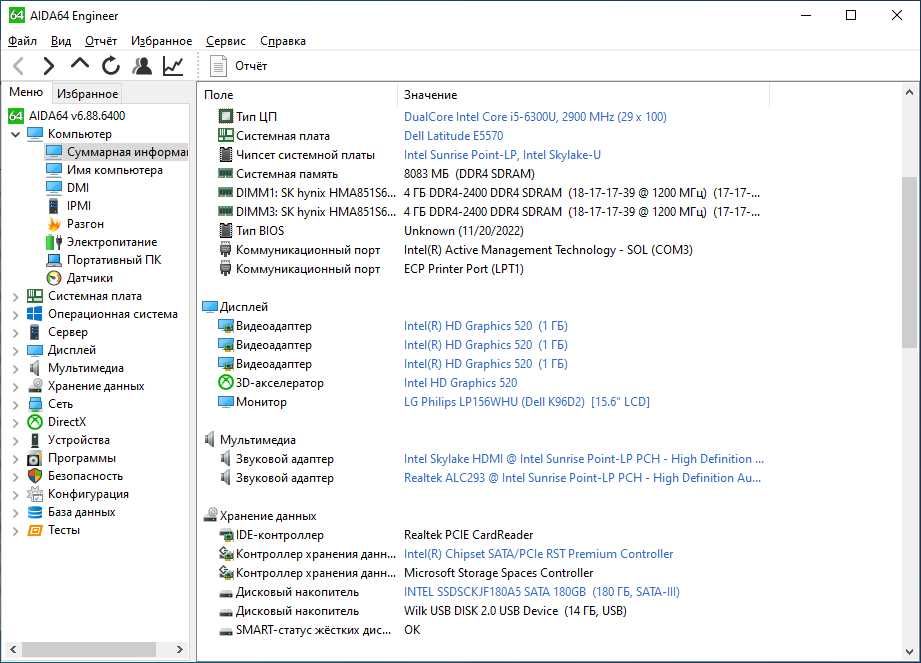Refresh the page with the circular arrow icon
Viewport: 921px width, 663px height.
[110, 66]
